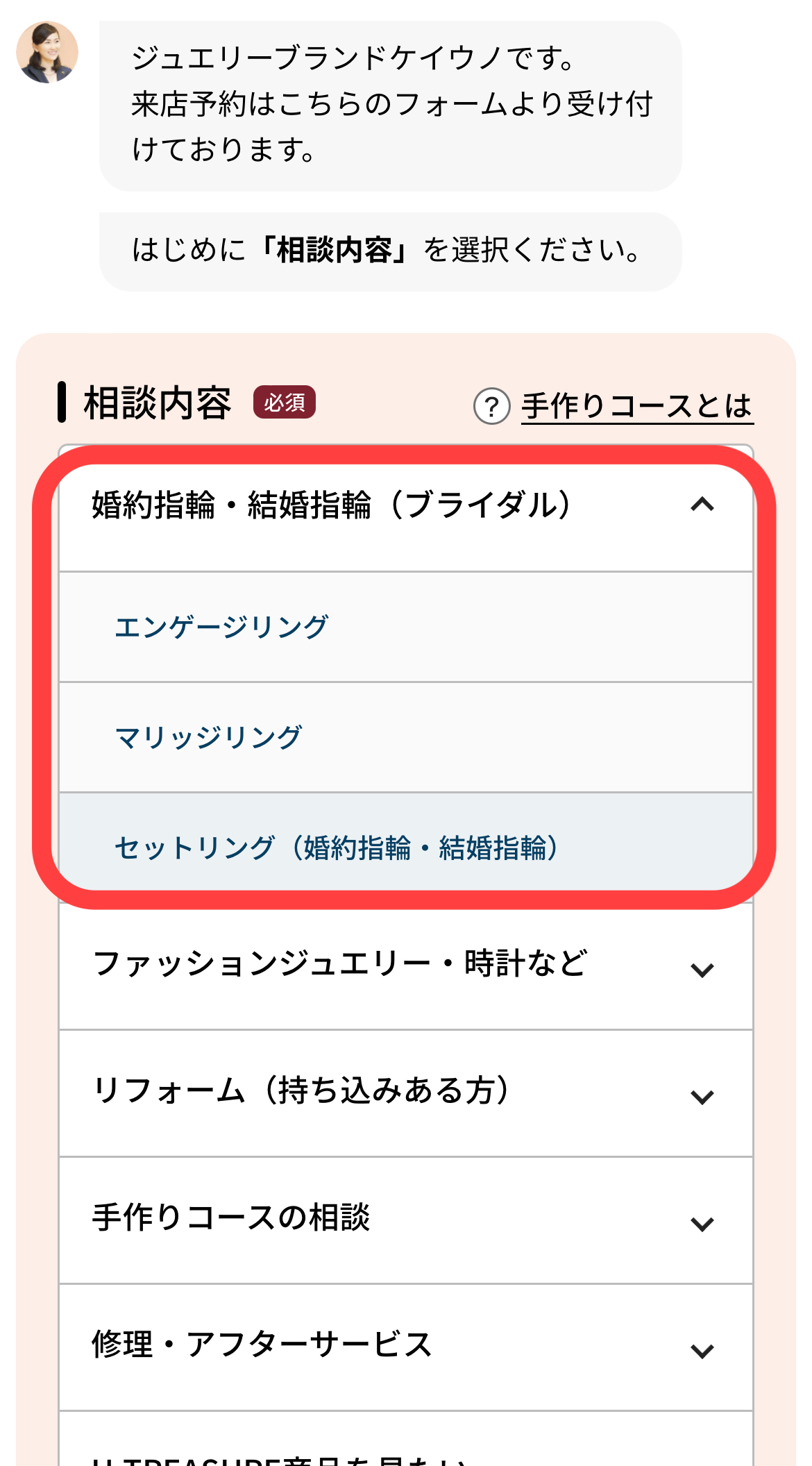Click the chevron beside 手作りコースの相談

pyautogui.click(x=702, y=1224)
